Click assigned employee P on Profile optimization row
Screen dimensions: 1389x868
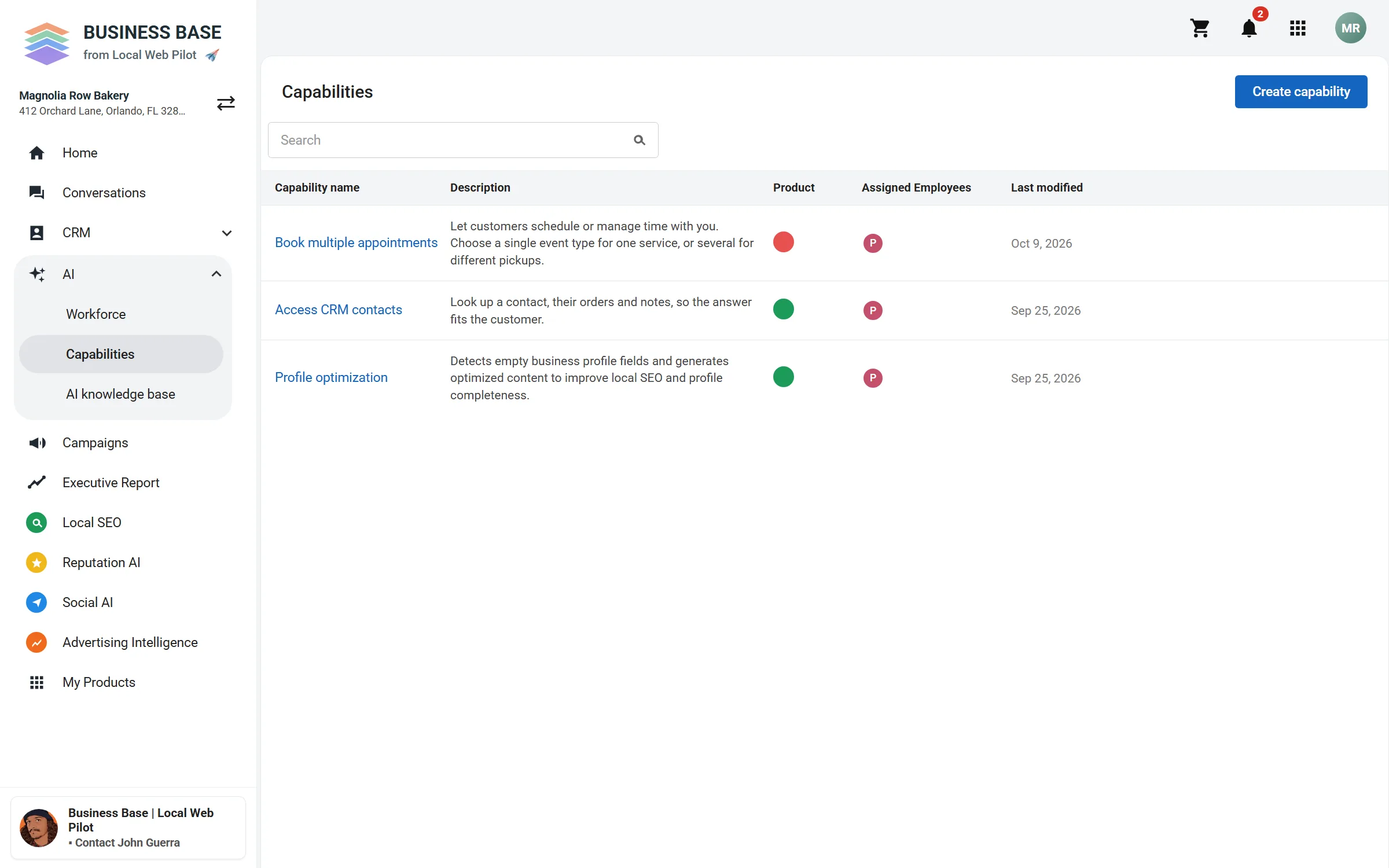pos(873,378)
